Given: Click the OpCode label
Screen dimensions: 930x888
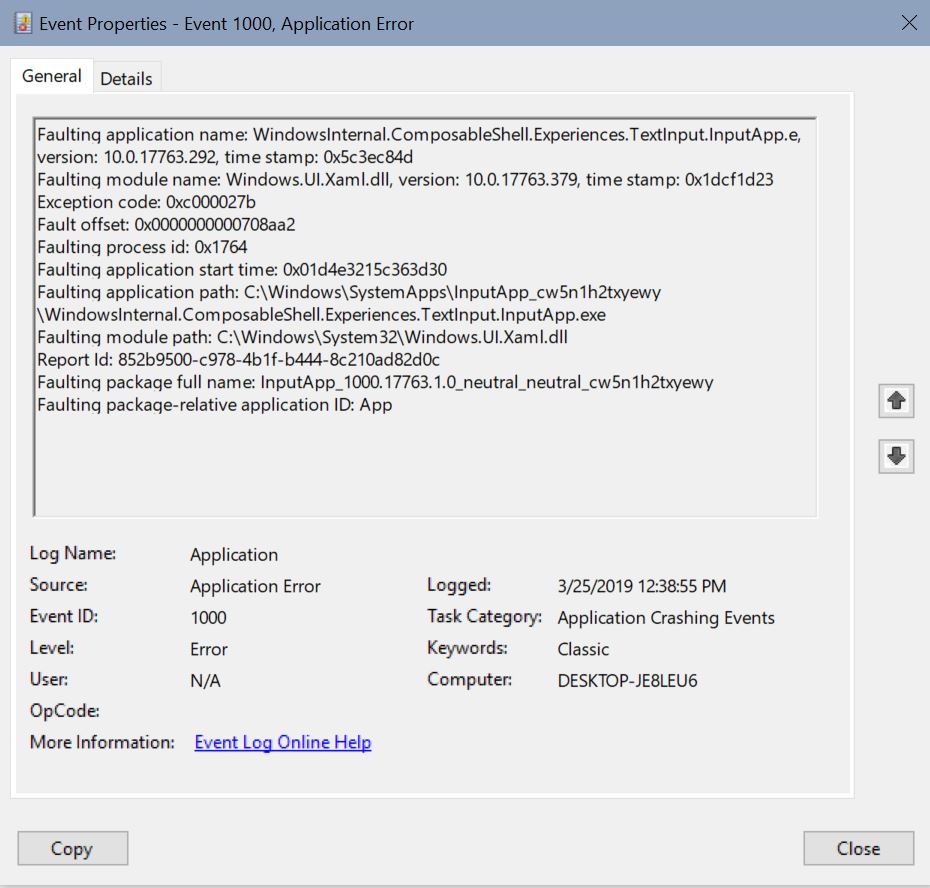Looking at the screenshot, I should pos(65,711).
